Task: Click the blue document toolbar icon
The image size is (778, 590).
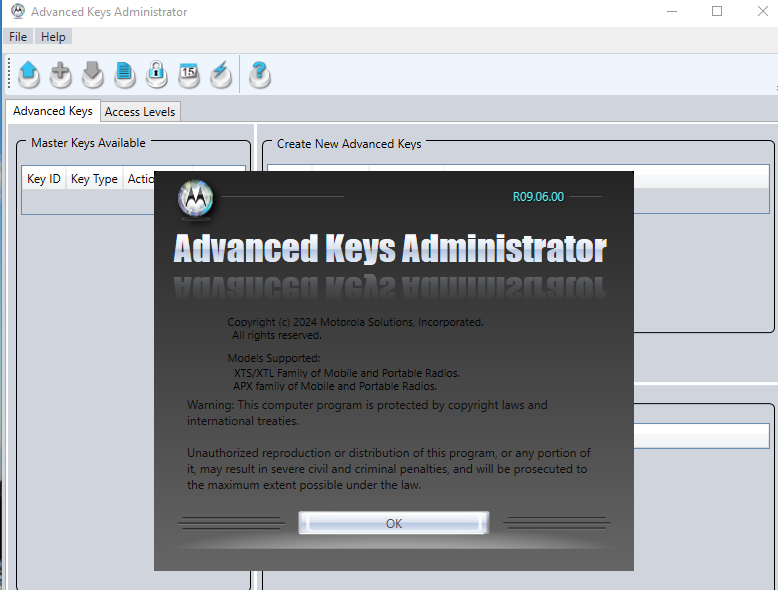Action: [x=125, y=74]
